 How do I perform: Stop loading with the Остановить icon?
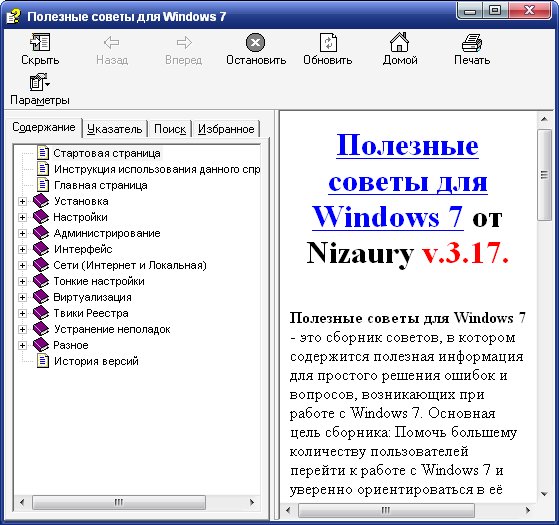(x=256, y=42)
